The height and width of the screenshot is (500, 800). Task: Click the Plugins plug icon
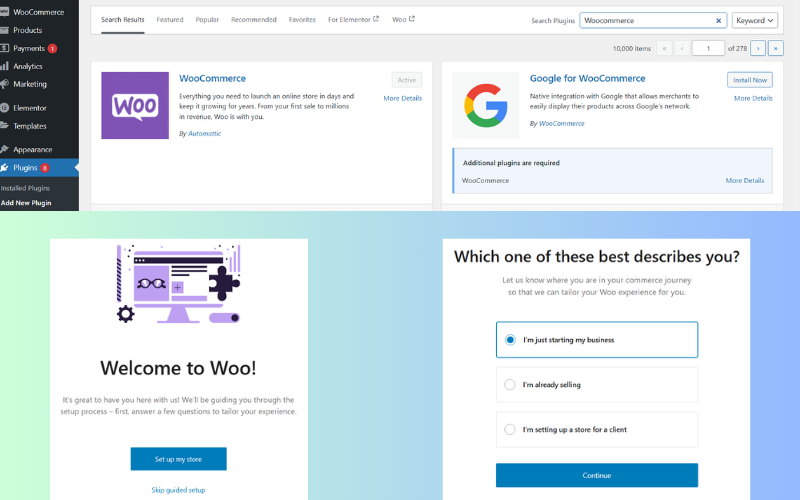coord(4,167)
